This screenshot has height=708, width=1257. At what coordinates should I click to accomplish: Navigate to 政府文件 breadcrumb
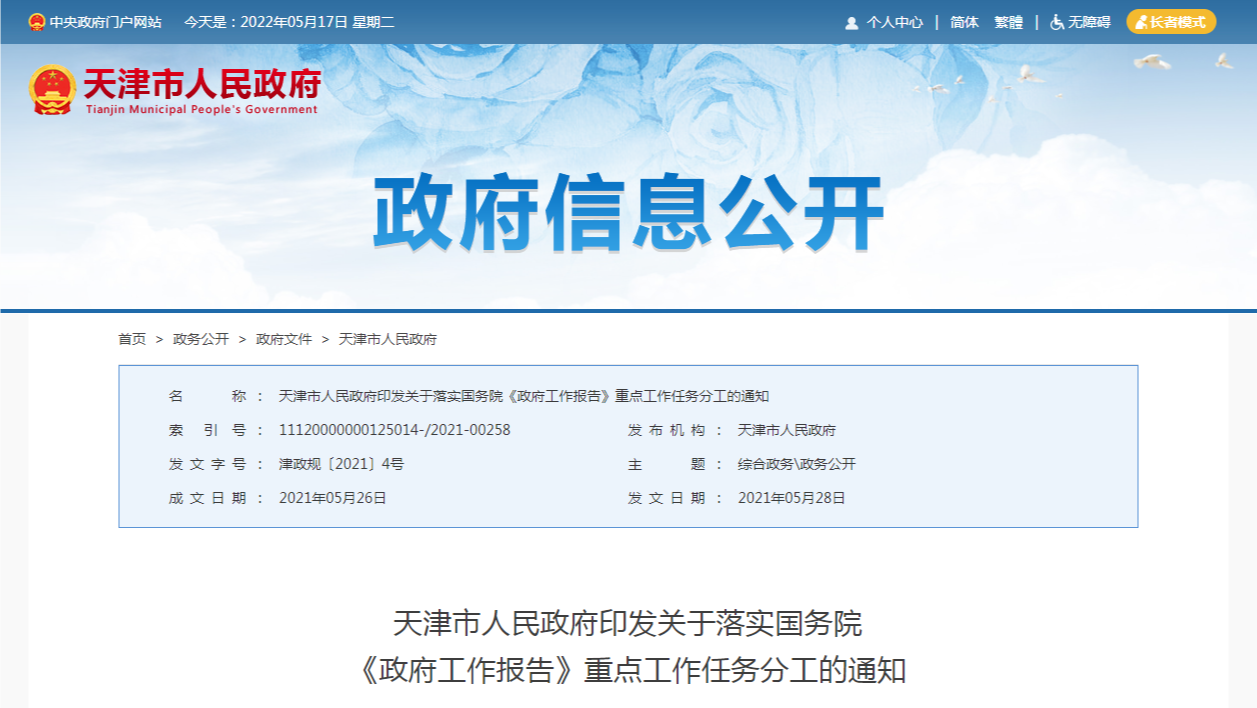pyautogui.click(x=284, y=339)
